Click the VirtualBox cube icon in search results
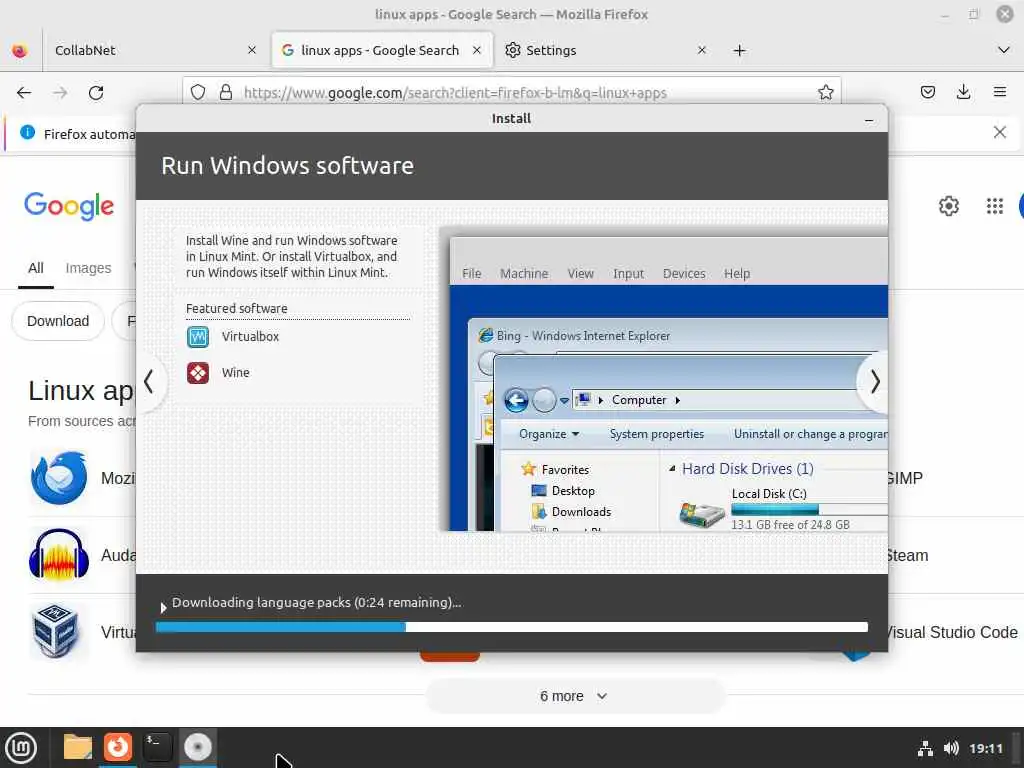This screenshot has width=1024, height=768. (x=56, y=631)
